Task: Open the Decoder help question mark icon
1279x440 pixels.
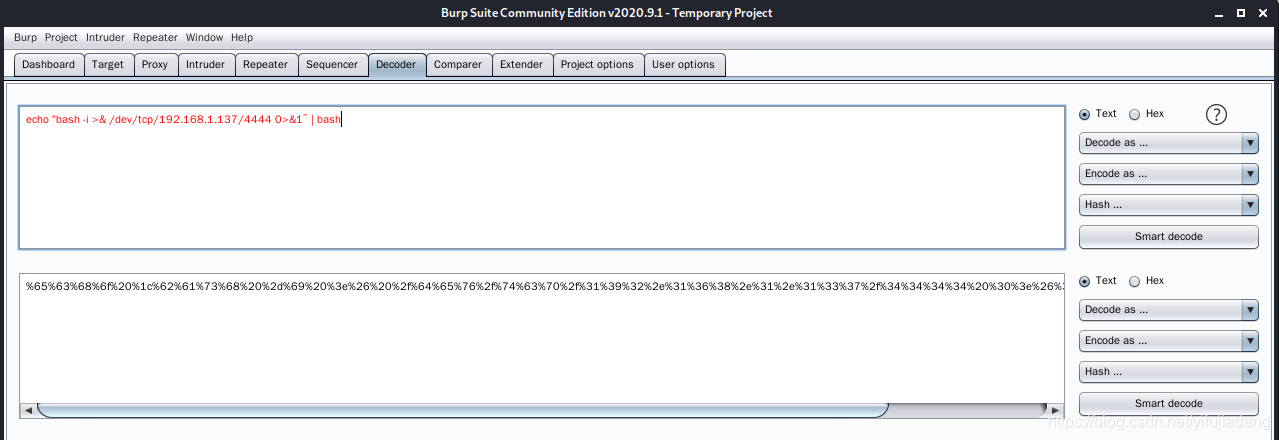Action: pos(1216,114)
